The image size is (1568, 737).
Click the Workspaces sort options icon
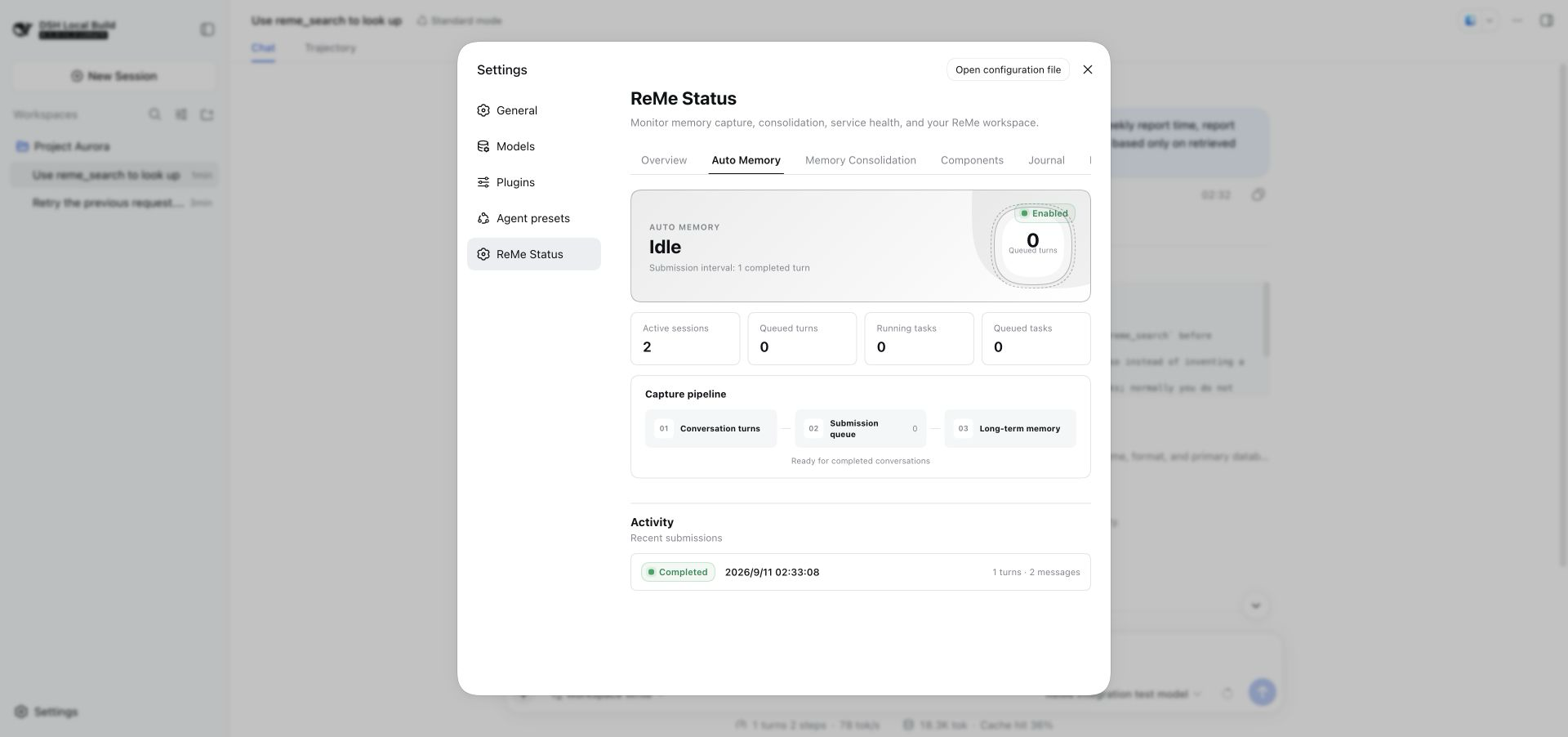[180, 114]
